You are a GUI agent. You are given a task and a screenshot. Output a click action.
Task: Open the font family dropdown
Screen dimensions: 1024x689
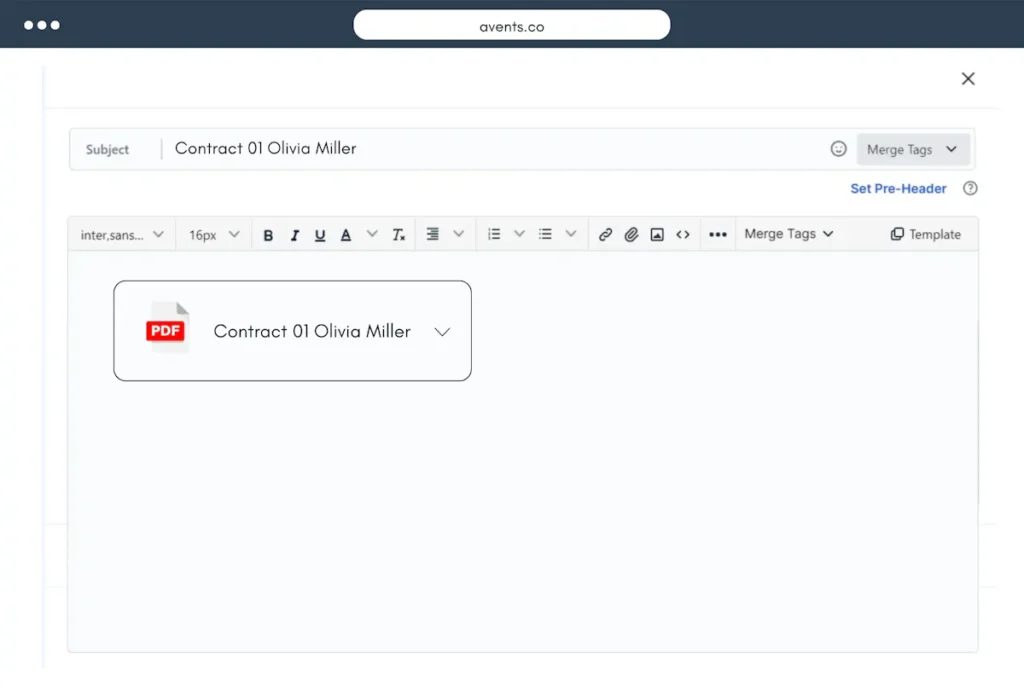[122, 235]
